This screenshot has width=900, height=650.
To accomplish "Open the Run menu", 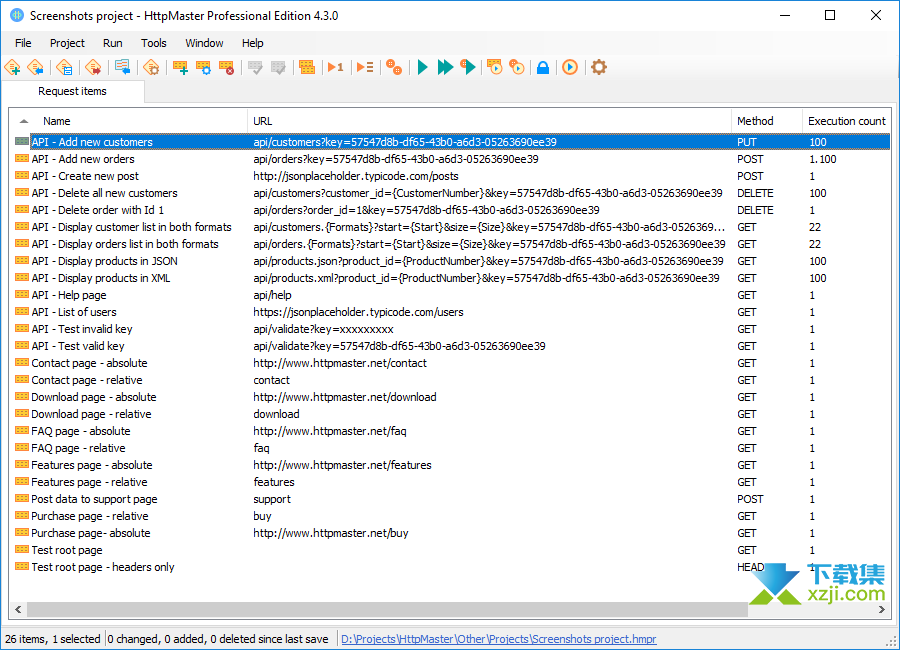I will 112,43.
